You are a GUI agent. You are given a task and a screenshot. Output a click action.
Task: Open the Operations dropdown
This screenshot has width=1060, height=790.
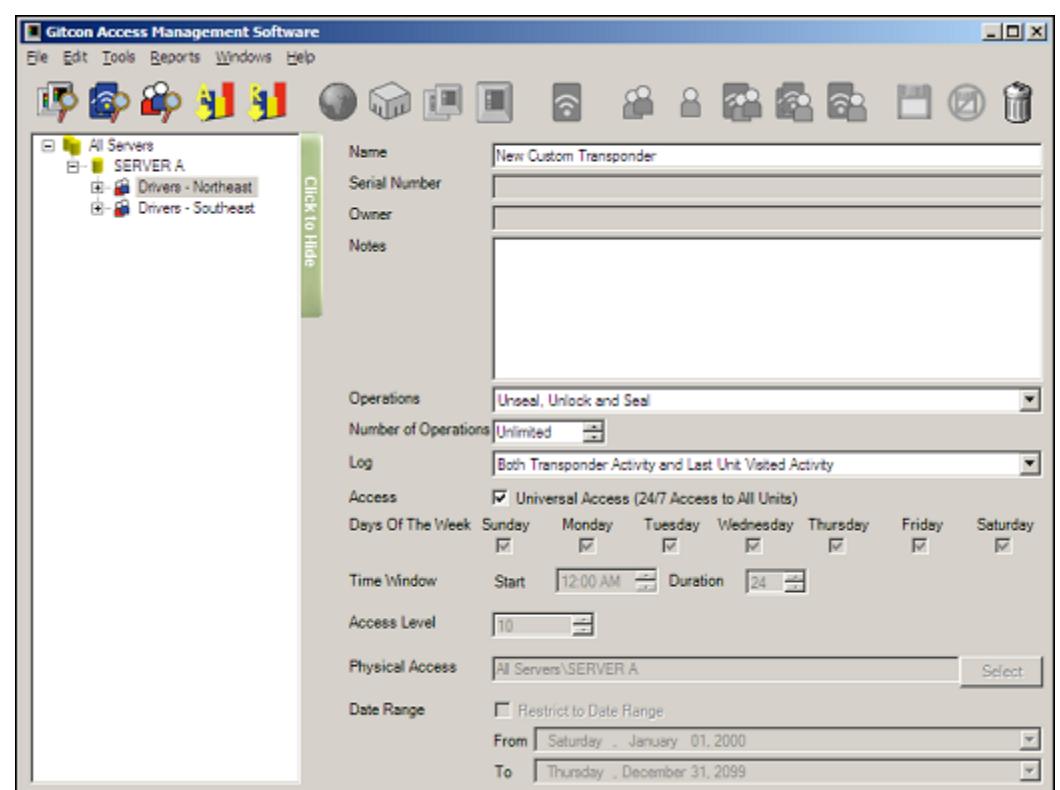pyautogui.click(x=1029, y=400)
